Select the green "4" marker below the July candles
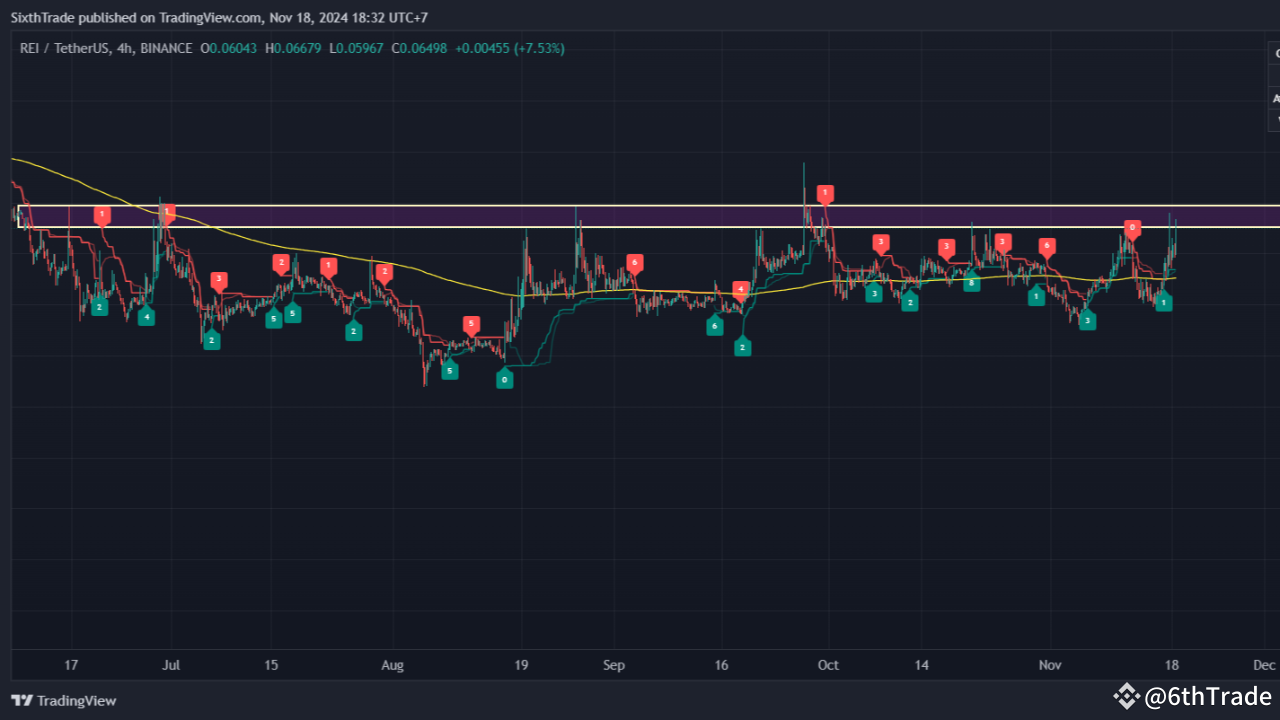Image resolution: width=1280 pixels, height=720 pixels. coord(146,316)
